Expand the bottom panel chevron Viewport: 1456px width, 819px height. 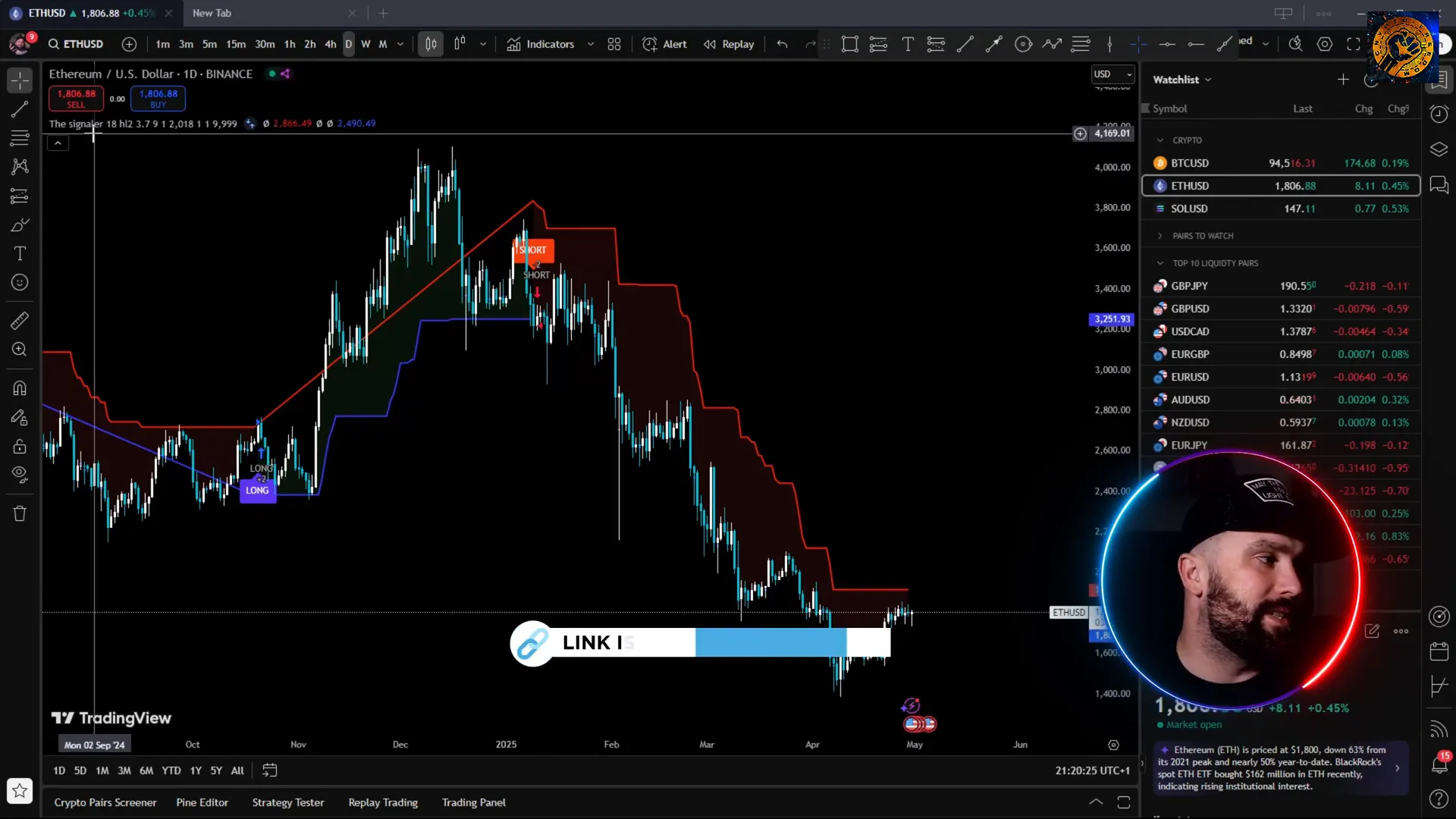[1096, 802]
